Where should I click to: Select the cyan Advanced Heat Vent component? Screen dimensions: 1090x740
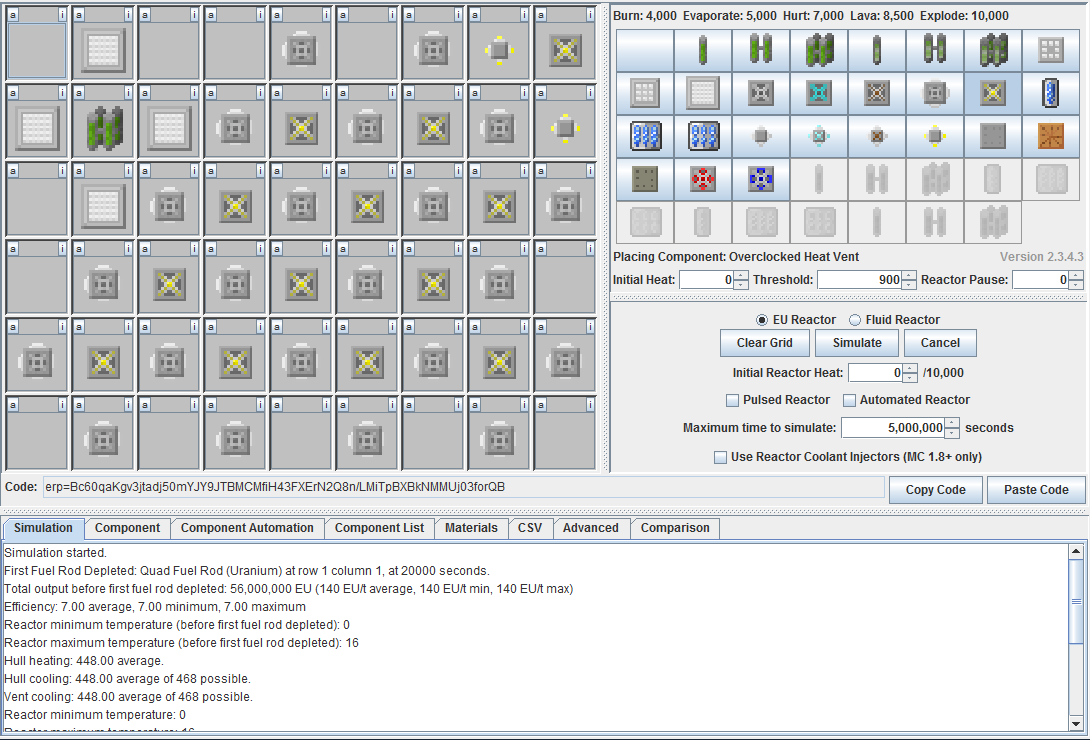[819, 93]
